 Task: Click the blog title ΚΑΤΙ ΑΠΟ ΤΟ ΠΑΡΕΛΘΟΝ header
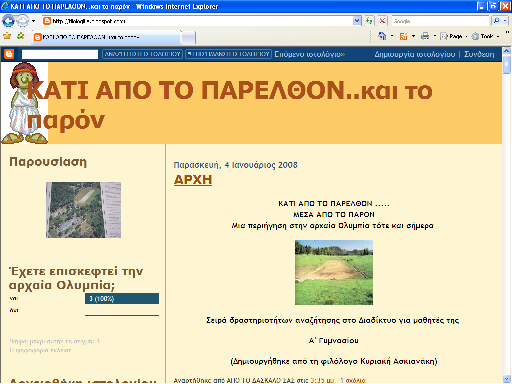pos(229,105)
